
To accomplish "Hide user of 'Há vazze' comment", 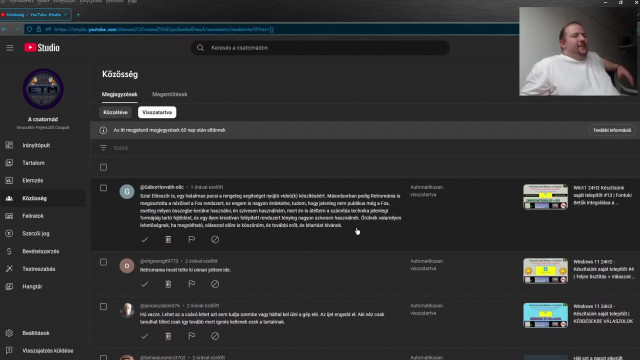I will (x=215, y=336).
